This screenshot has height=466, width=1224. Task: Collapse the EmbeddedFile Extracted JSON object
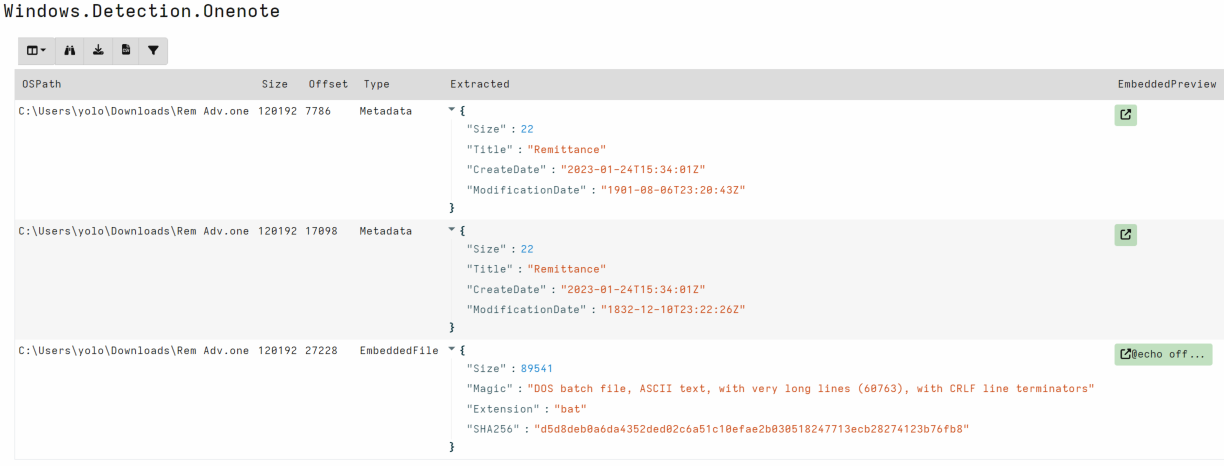tap(451, 350)
